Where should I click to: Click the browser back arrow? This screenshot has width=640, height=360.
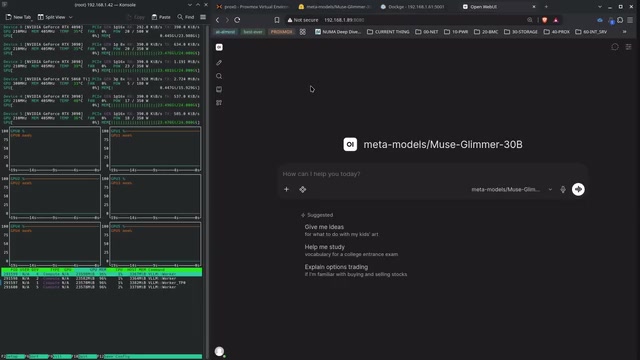tap(218, 20)
